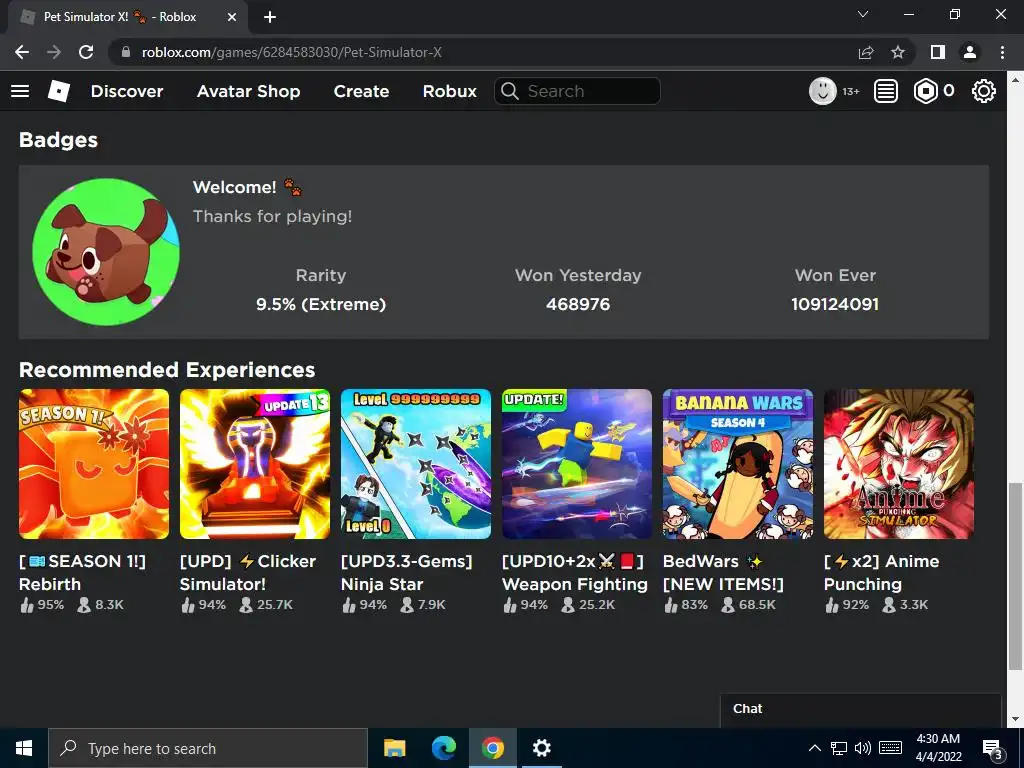Viewport: 1024px width, 768px height.
Task: Click the taskbar Type here to search box
Action: tap(208, 748)
